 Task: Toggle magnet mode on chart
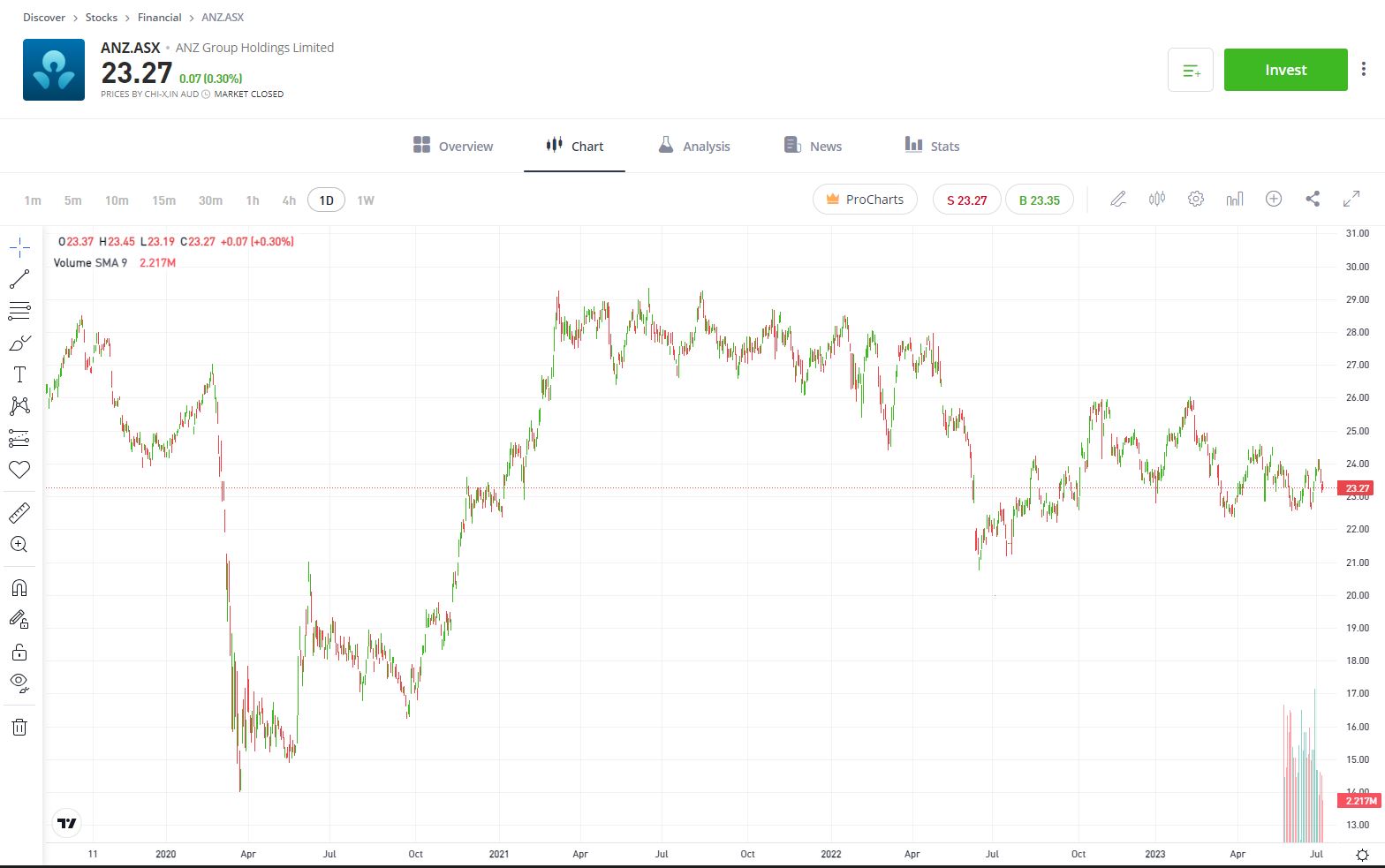click(x=19, y=588)
